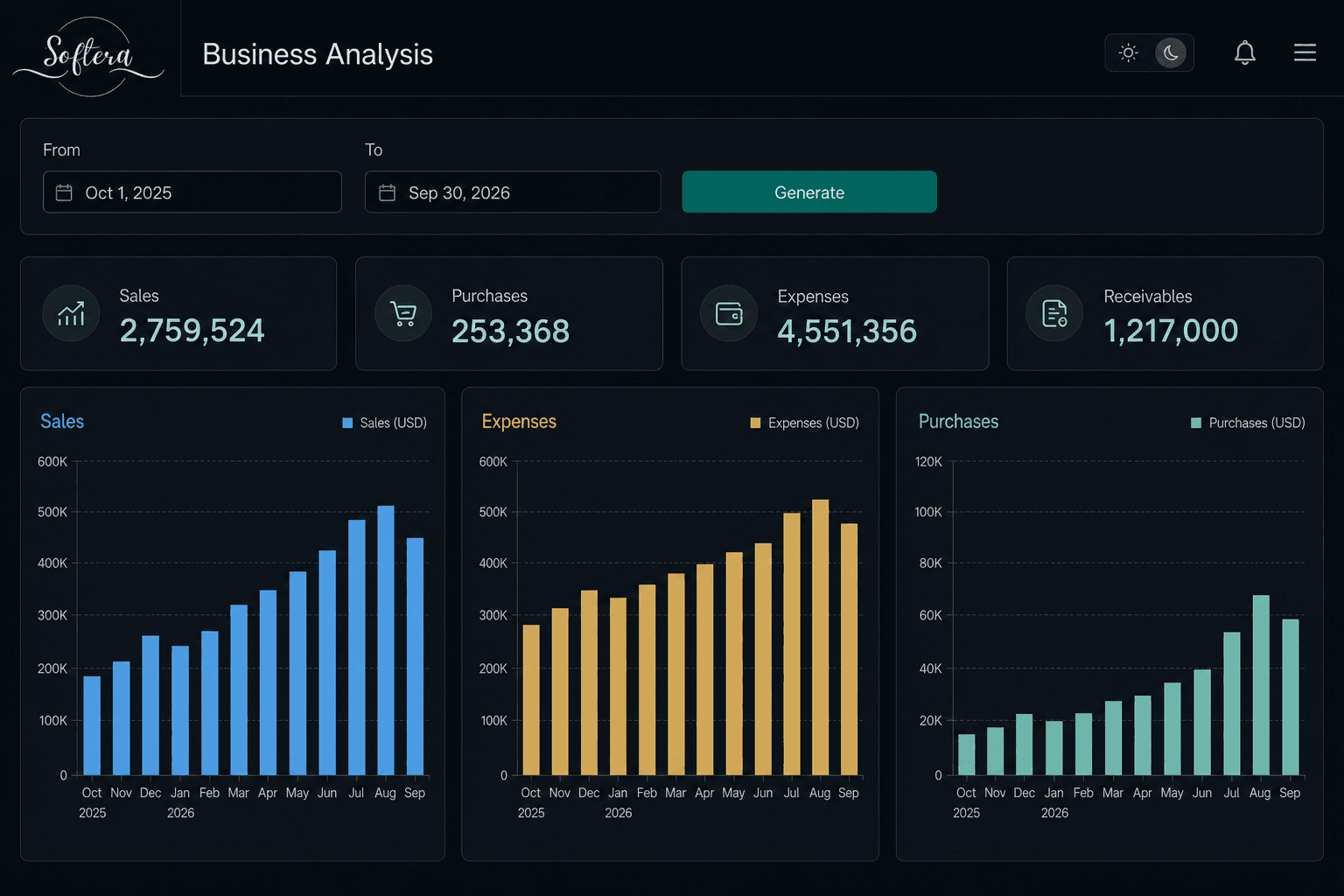This screenshot has width=1344, height=896.
Task: Toggle Expenses (USD) legend swatch
Action: click(x=755, y=423)
